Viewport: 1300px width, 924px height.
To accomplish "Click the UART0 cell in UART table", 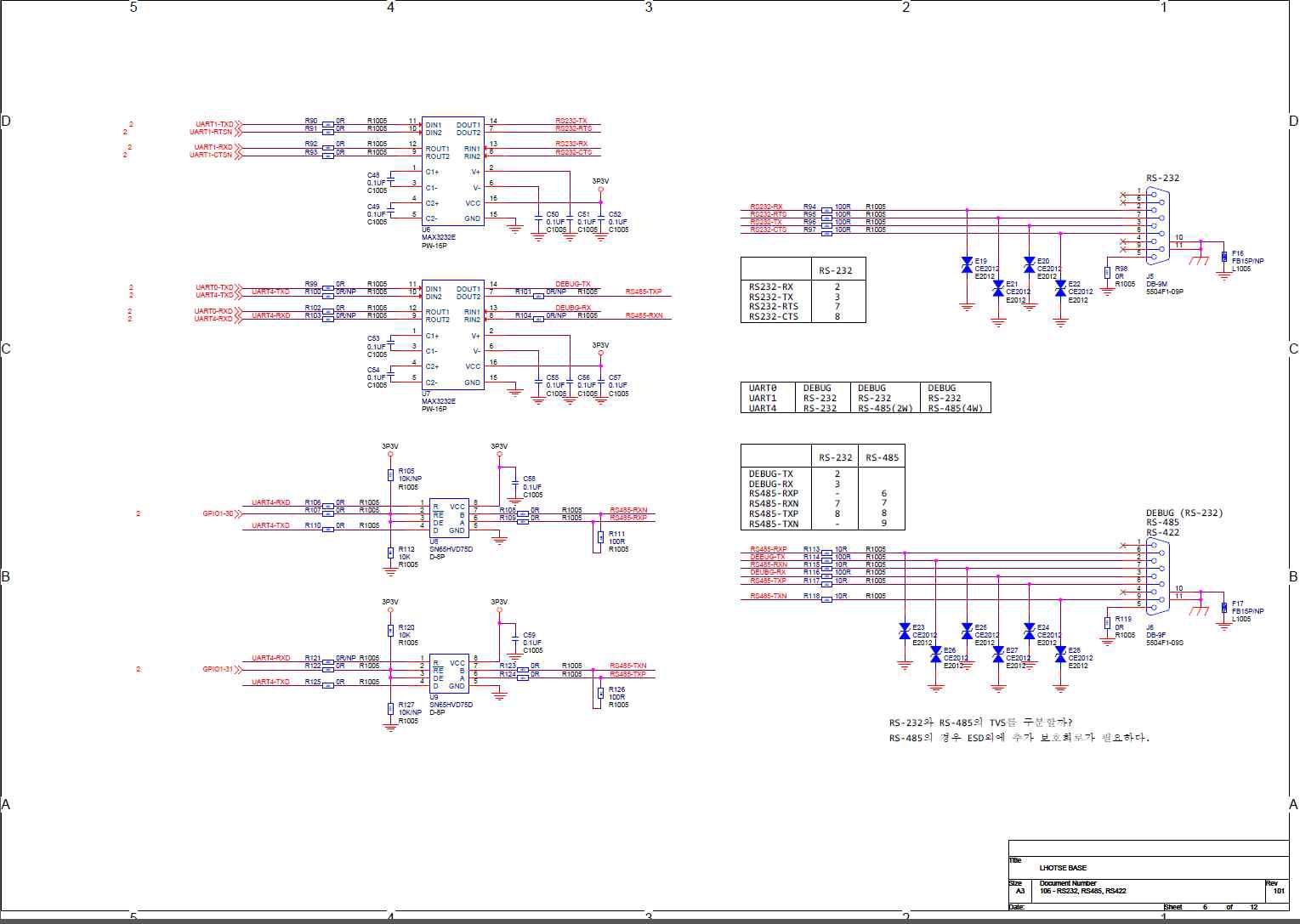I will click(763, 388).
